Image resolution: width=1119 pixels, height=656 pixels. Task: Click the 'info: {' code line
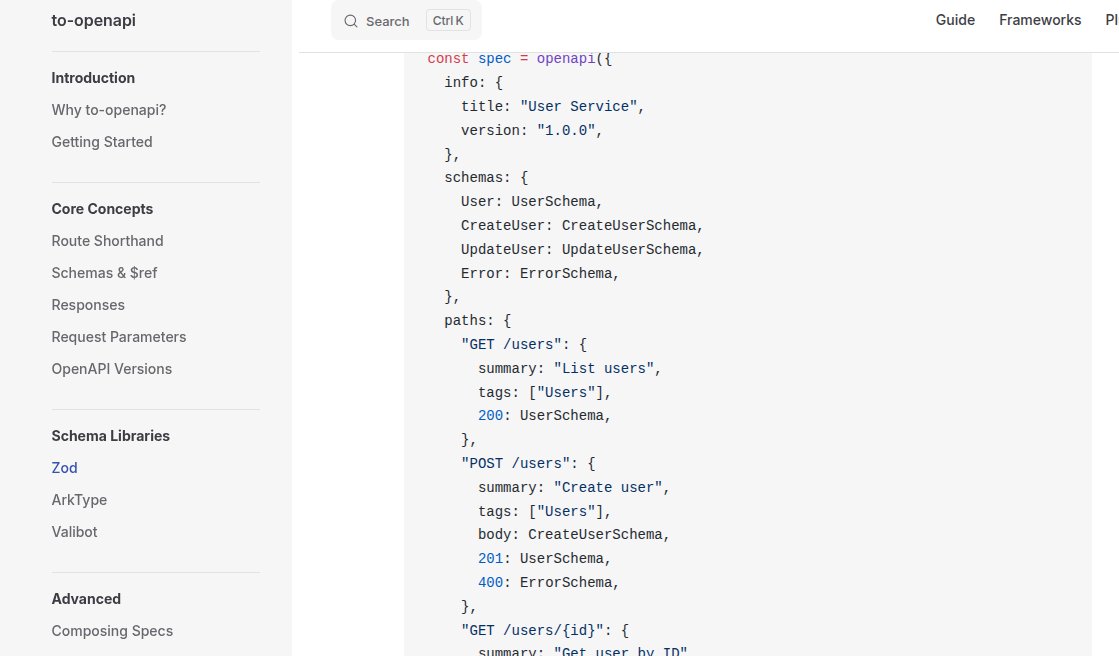tap(473, 83)
